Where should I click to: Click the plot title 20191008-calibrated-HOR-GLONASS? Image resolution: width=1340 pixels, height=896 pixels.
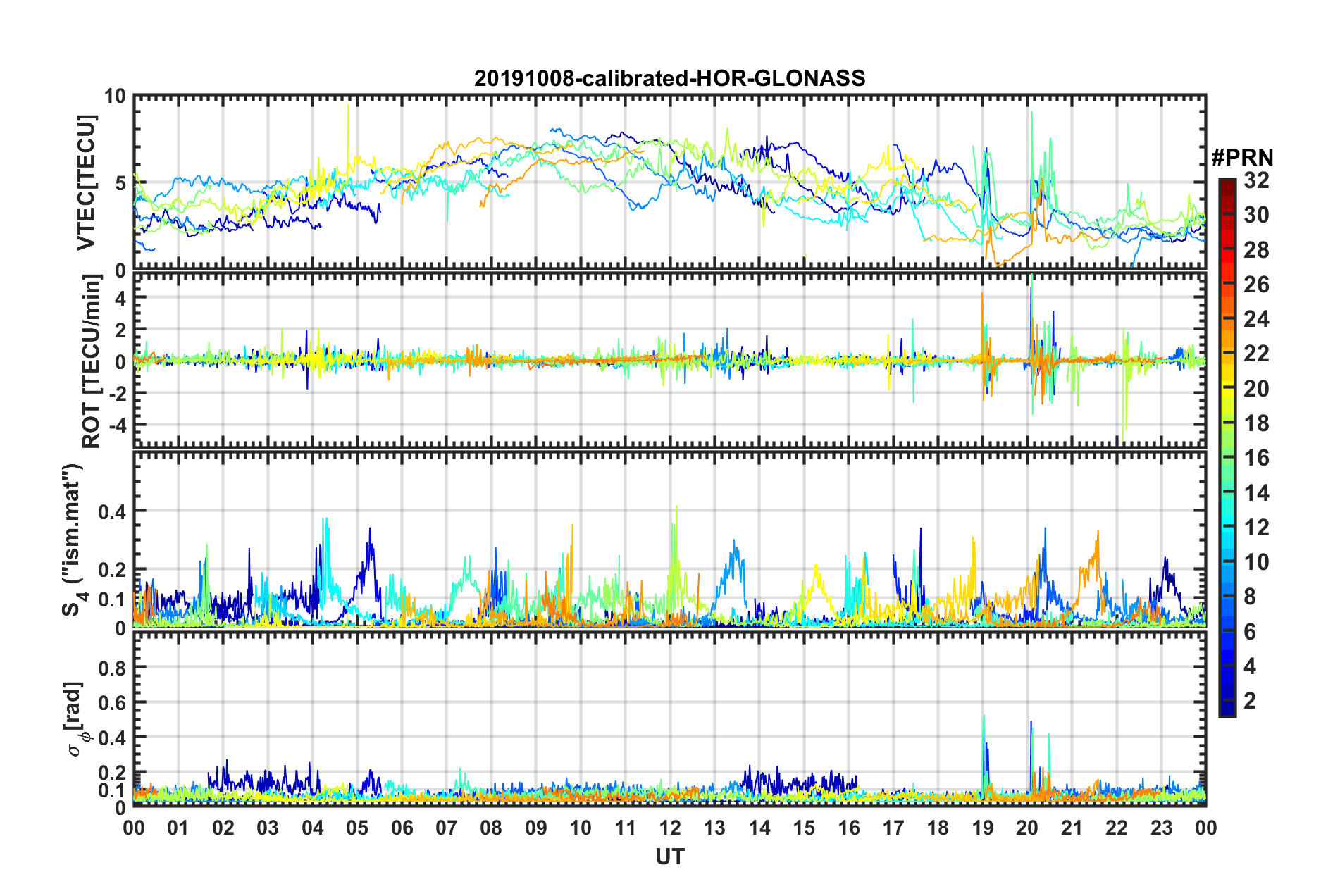pyautogui.click(x=669, y=78)
